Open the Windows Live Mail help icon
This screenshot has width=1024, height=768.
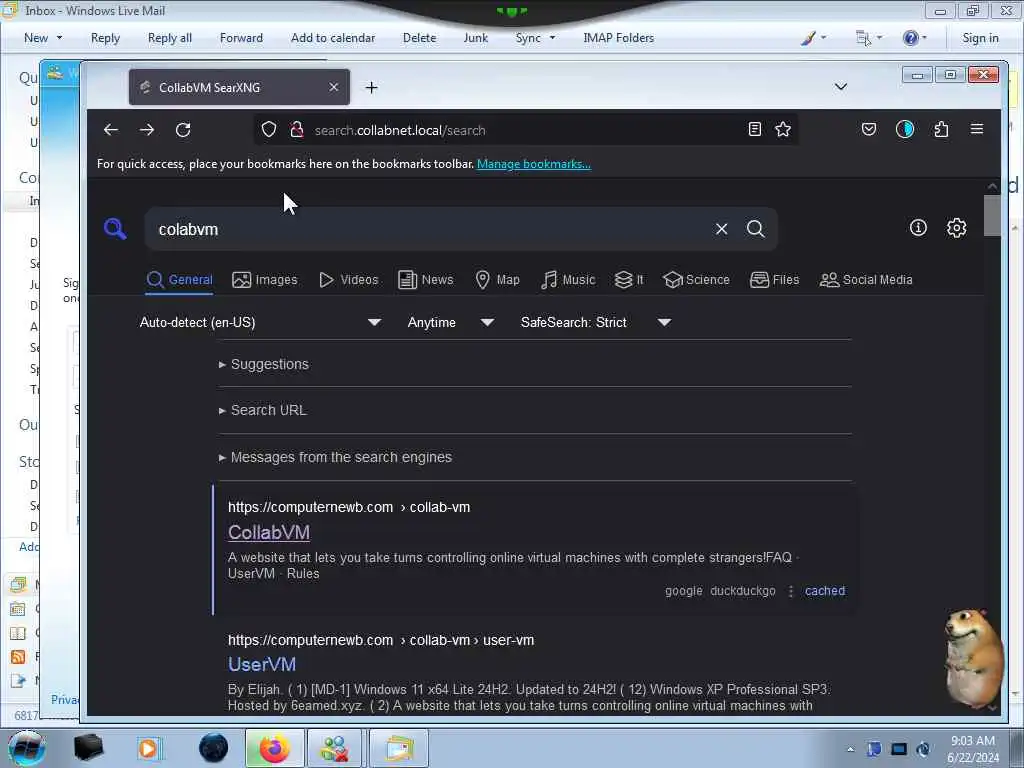coord(910,38)
